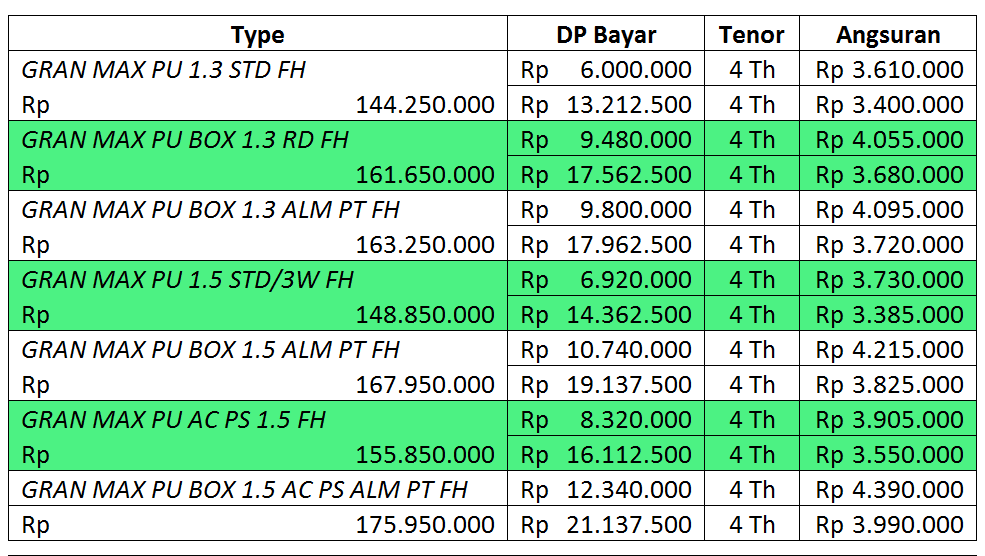Click the DP Bayar amount 21.137.500
This screenshot has height=556, width=985.
629,525
